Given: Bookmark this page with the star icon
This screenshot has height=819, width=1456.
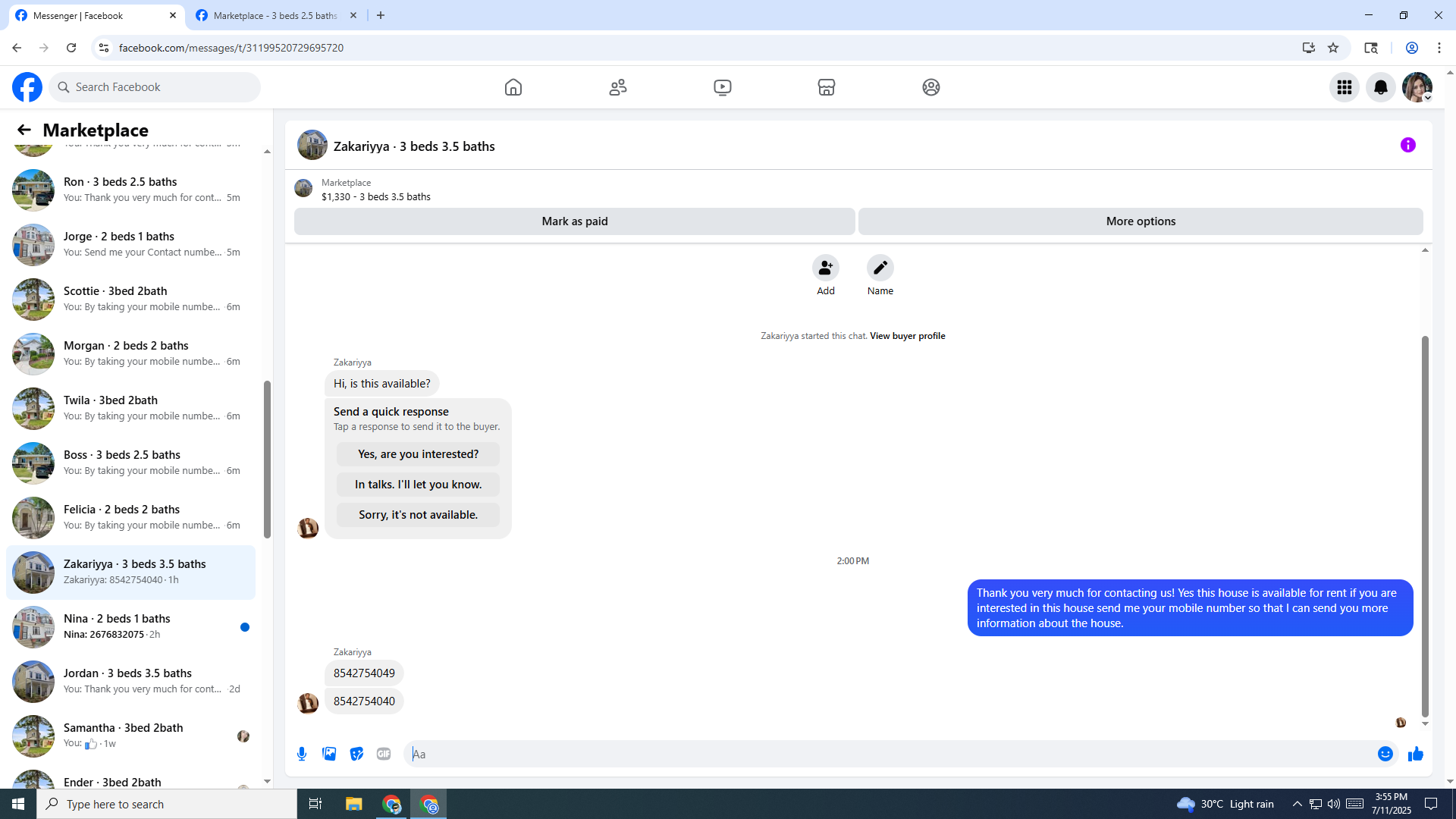Looking at the screenshot, I should coord(1333,48).
